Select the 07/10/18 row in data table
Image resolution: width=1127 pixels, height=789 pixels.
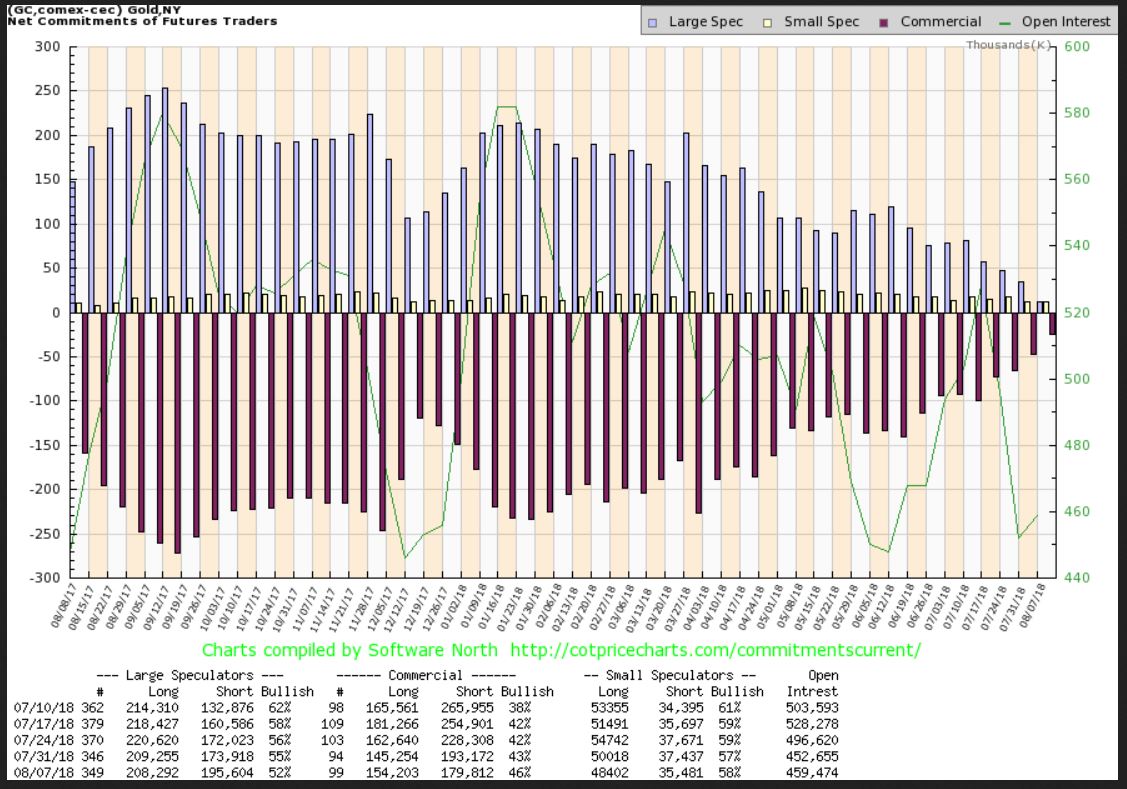[35, 709]
